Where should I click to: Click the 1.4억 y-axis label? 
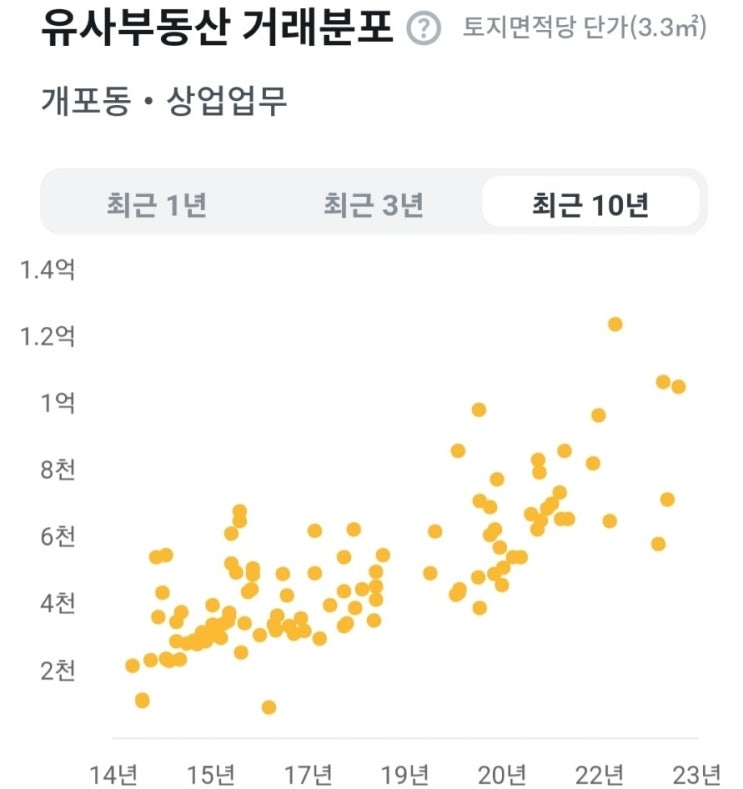48,270
